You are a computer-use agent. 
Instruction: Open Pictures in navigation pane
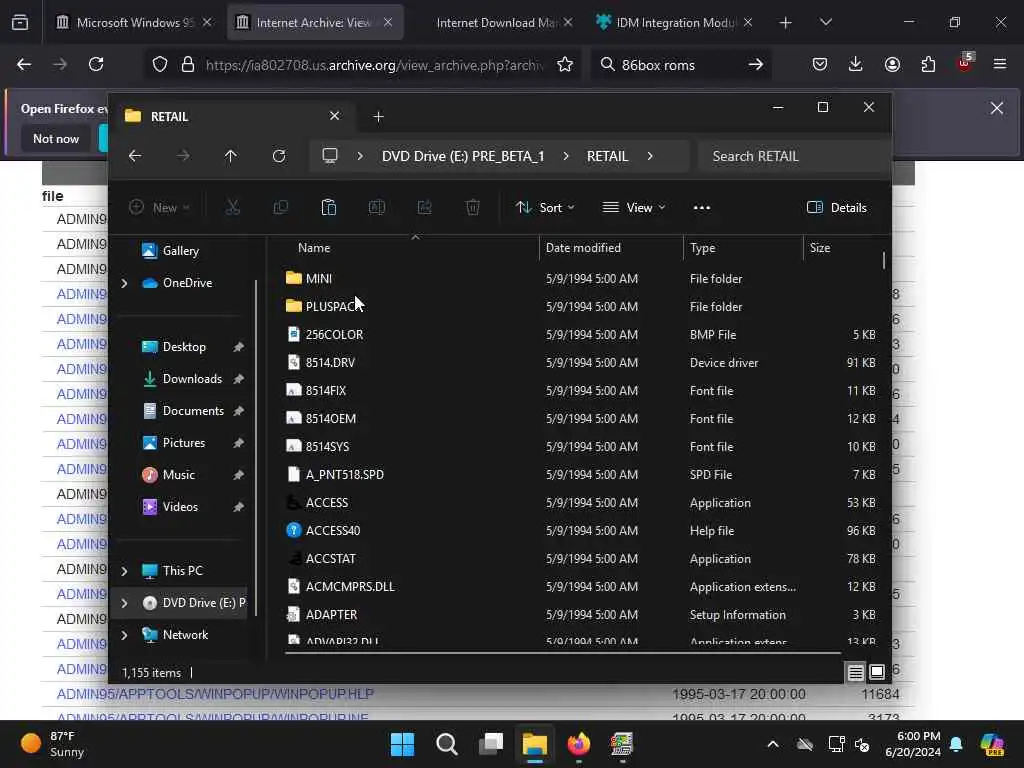tap(184, 443)
